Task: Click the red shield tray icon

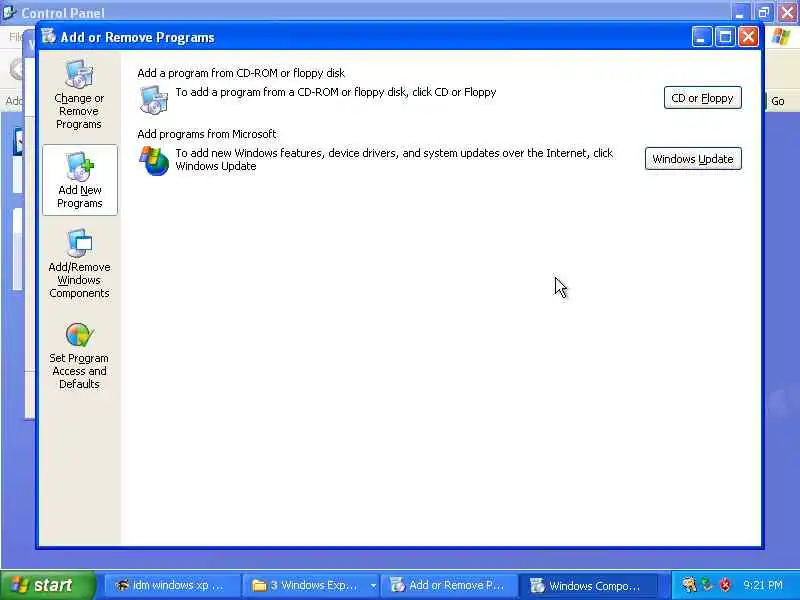Action: (x=725, y=585)
